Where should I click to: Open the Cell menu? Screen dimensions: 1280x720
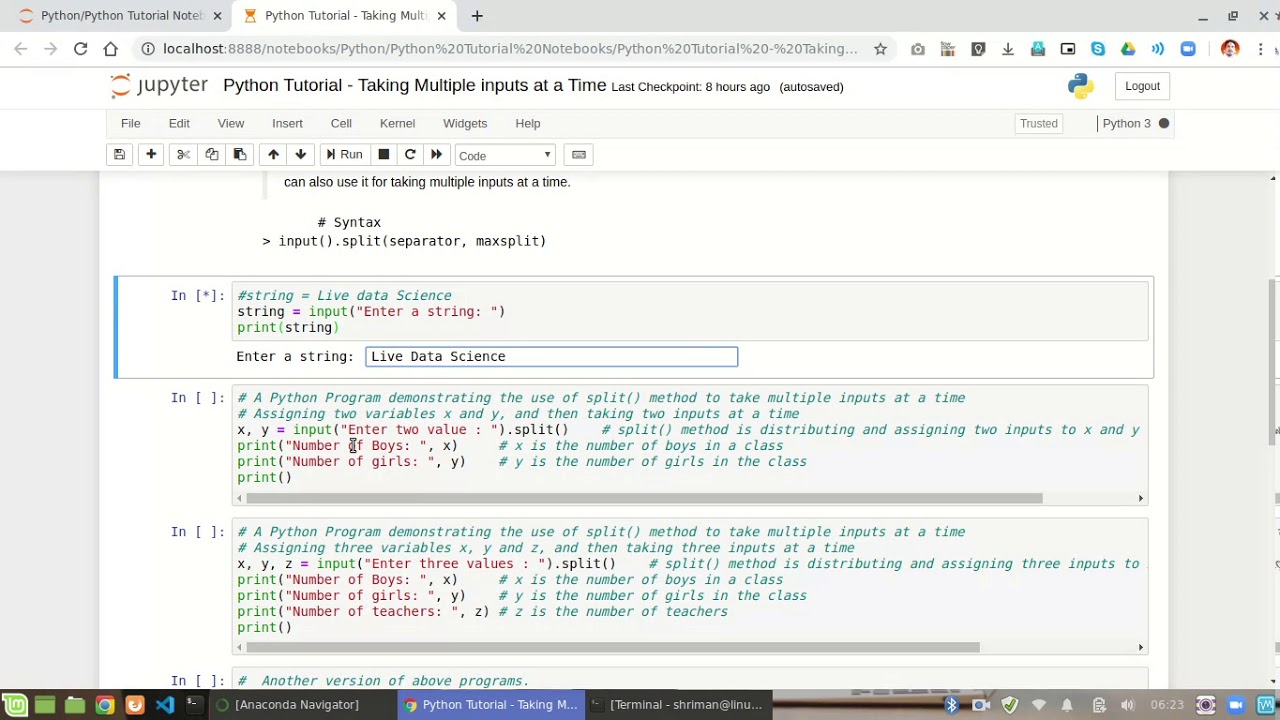[x=341, y=123]
